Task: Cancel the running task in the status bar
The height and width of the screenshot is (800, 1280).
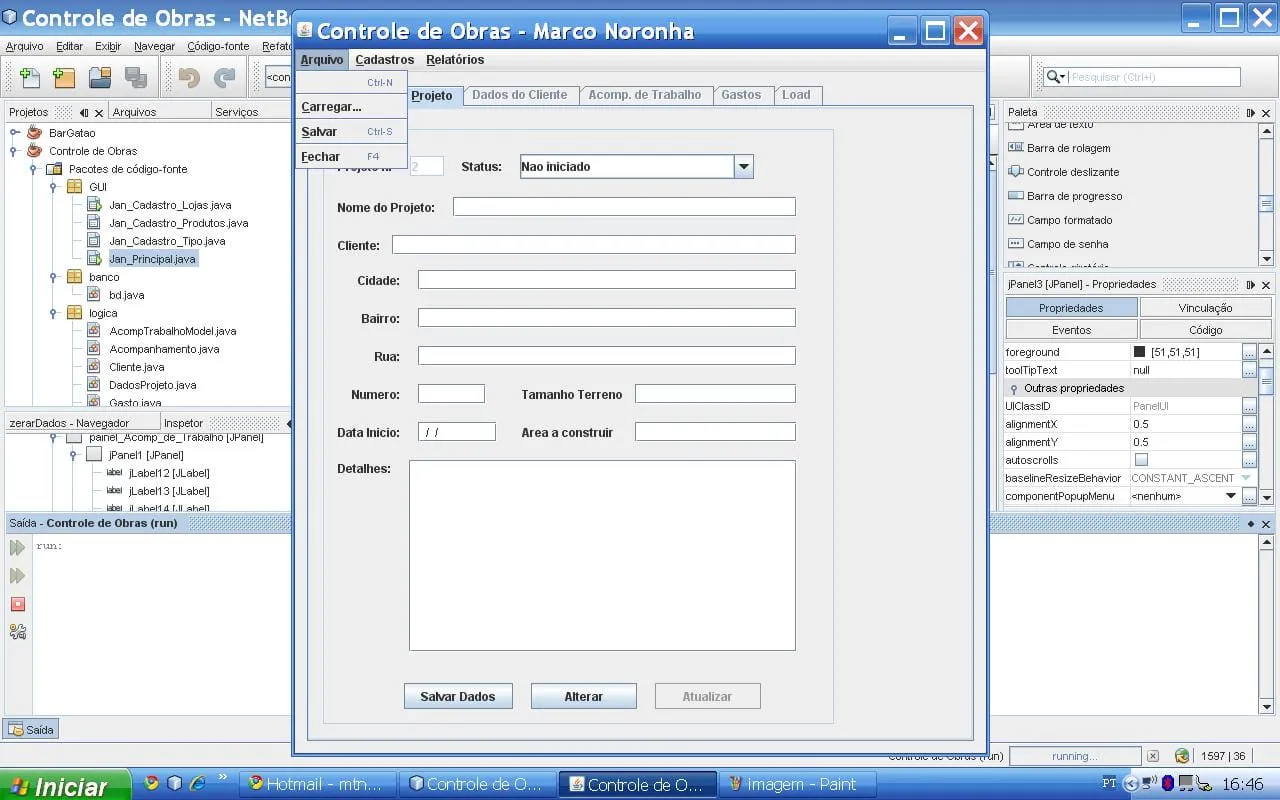Action: (1153, 757)
